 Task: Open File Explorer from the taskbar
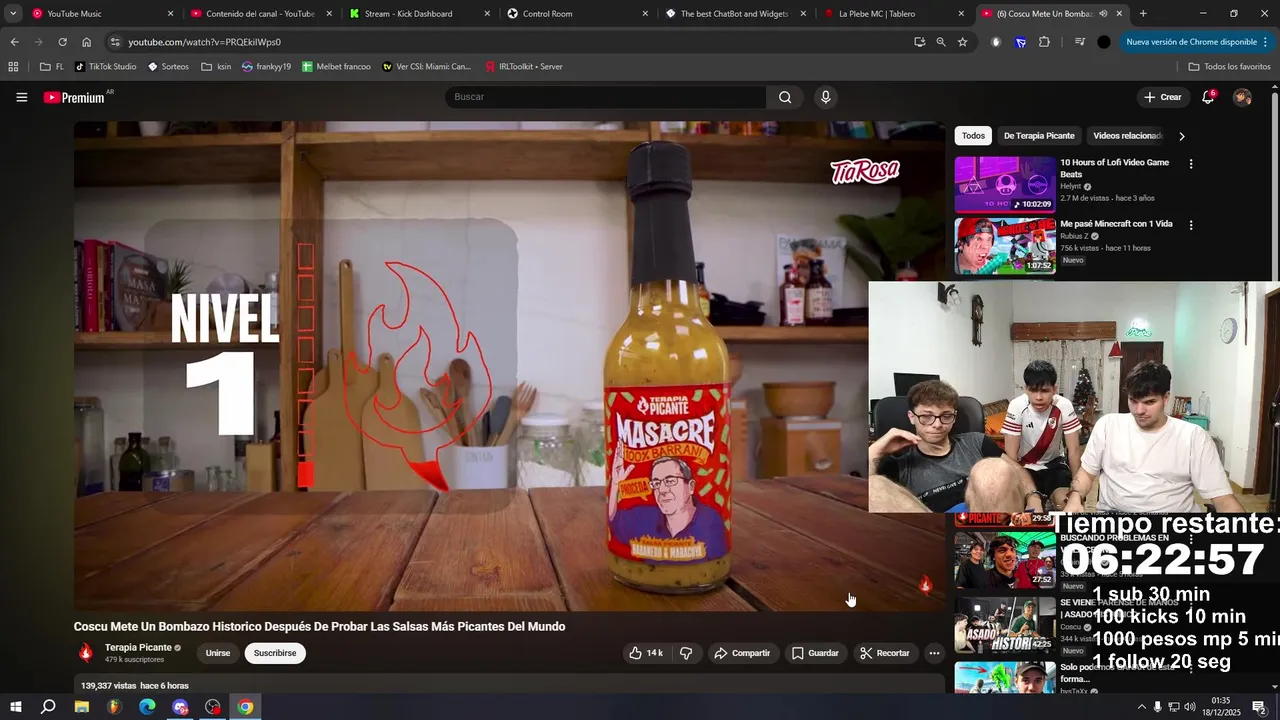[82, 707]
